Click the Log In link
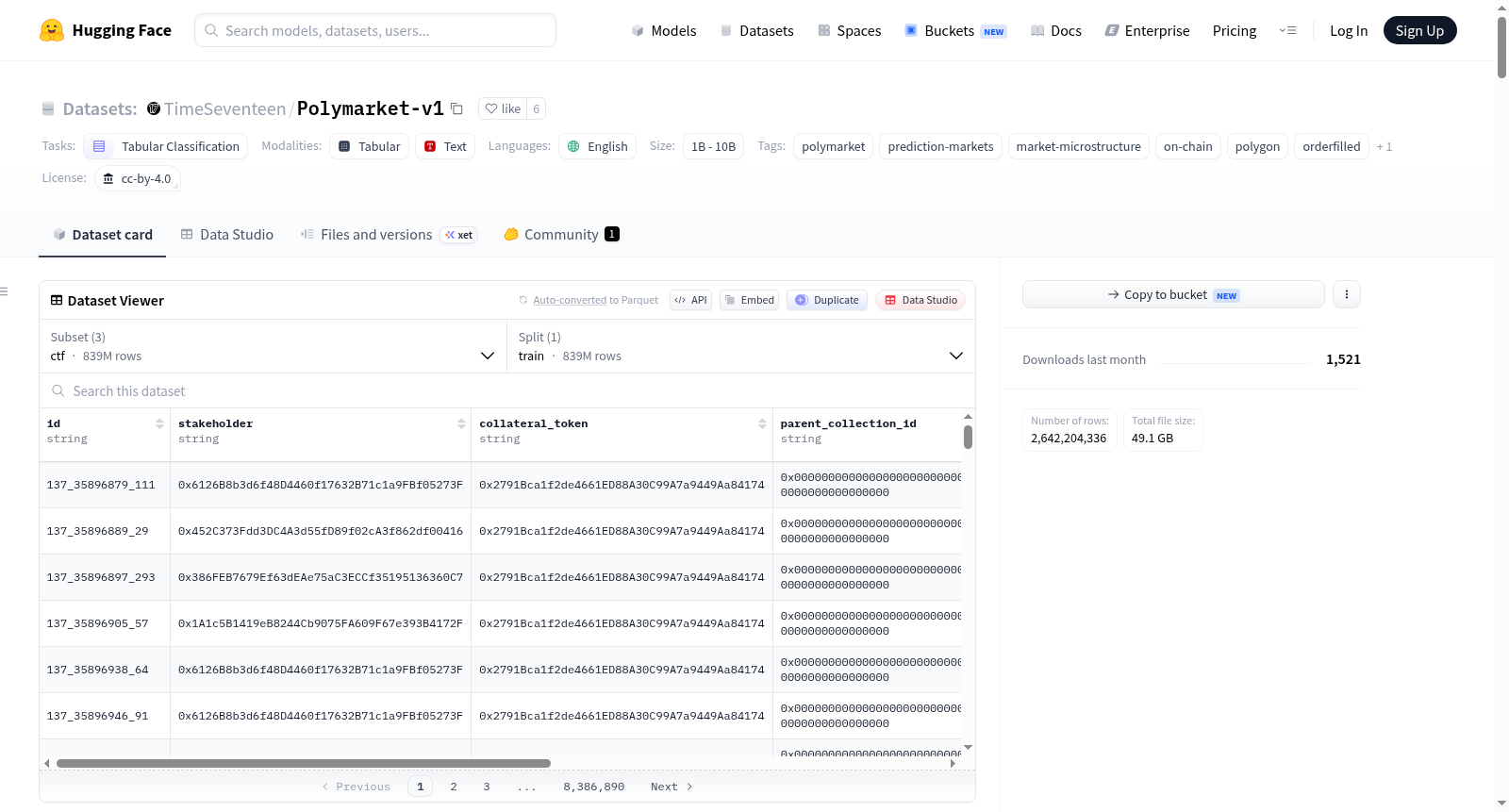The height and width of the screenshot is (812, 1509). pos(1349,30)
